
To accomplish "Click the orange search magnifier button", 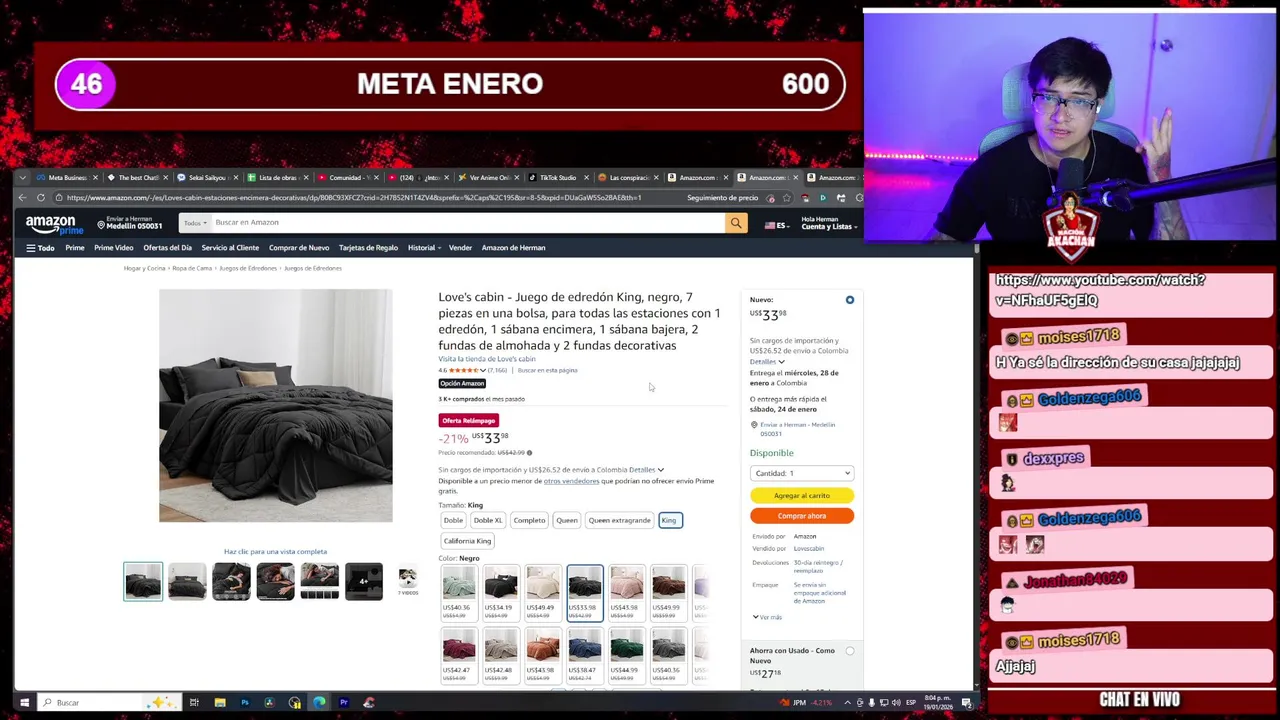I will coord(736,223).
